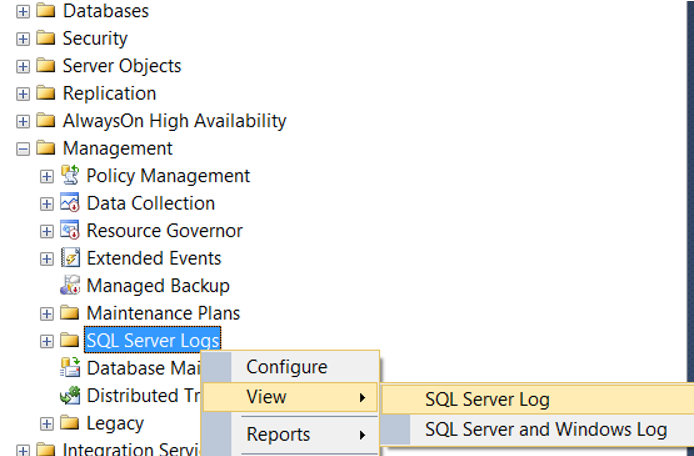694x456 pixels.
Task: Select the Maintenance Plans label
Action: point(163,313)
